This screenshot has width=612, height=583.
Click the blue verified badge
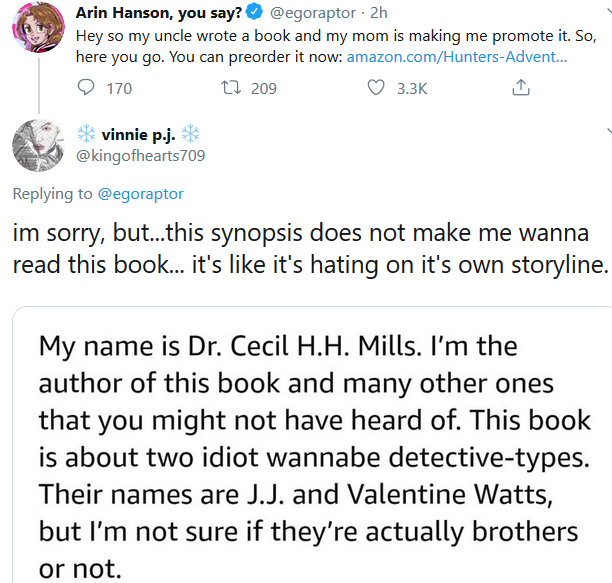click(x=255, y=12)
